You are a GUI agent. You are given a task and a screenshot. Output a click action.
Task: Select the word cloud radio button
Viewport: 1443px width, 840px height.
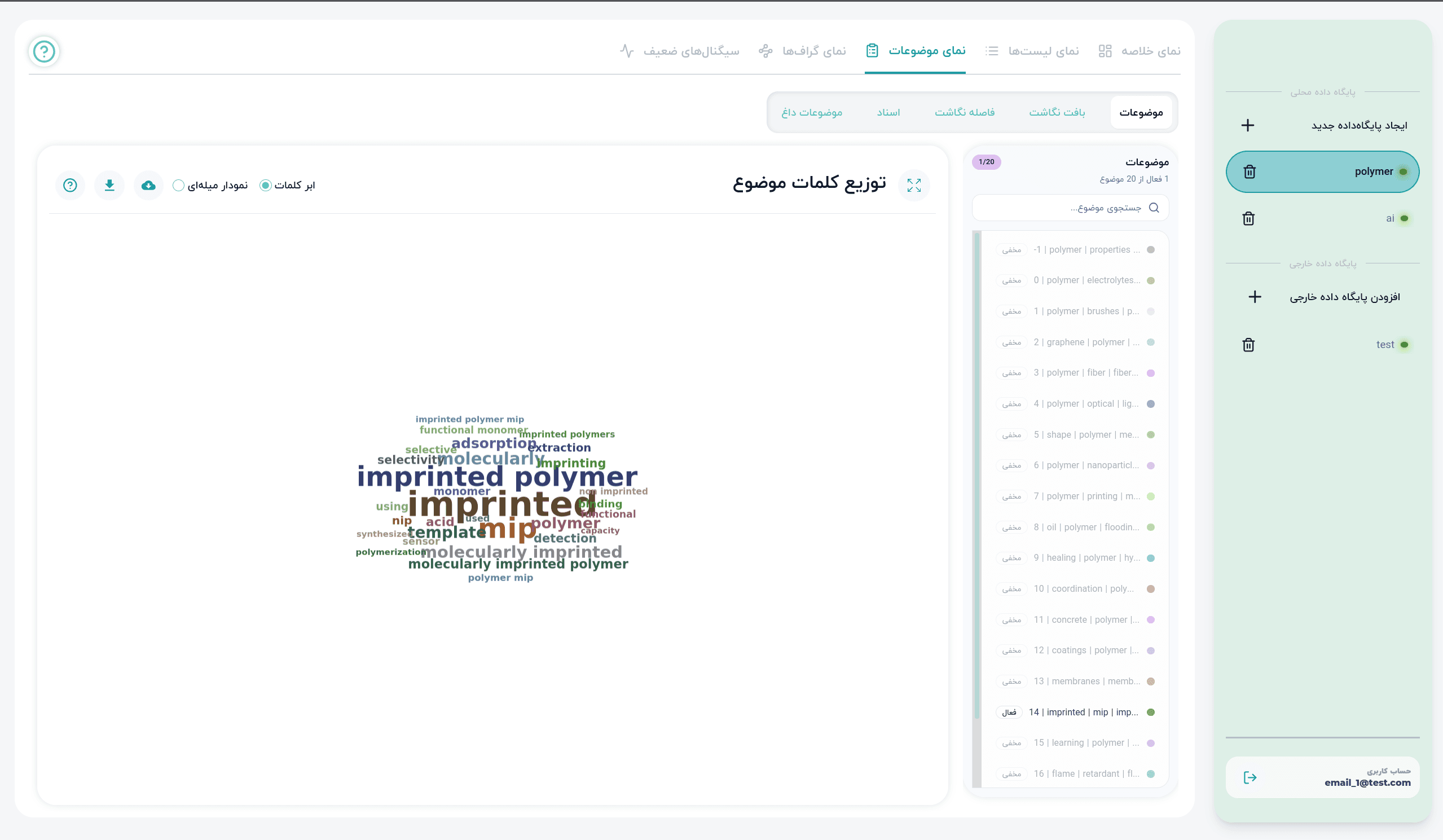[x=265, y=185]
